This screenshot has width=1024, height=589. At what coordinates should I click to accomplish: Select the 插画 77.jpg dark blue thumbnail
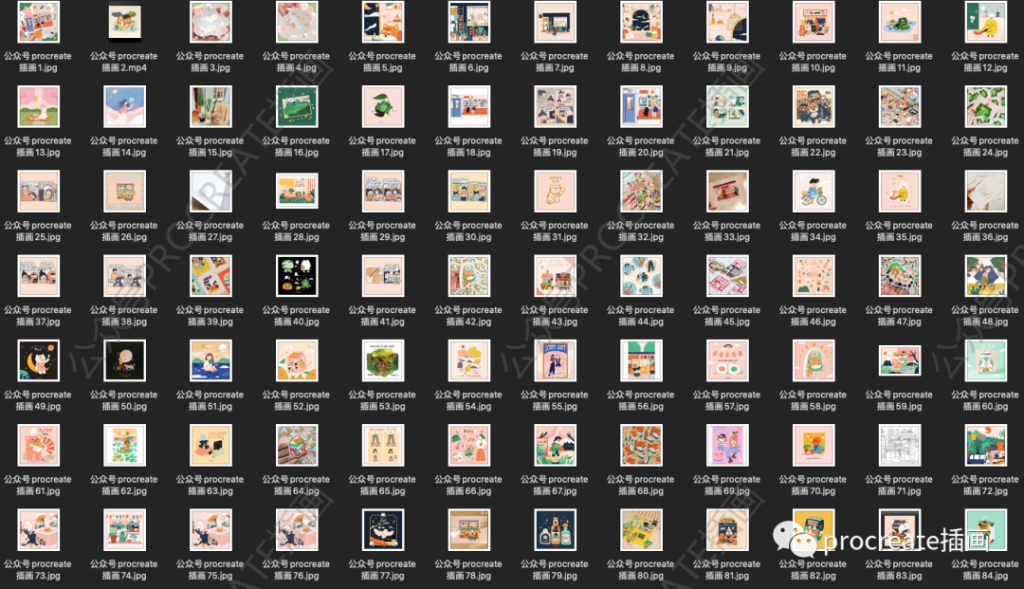tap(382, 530)
